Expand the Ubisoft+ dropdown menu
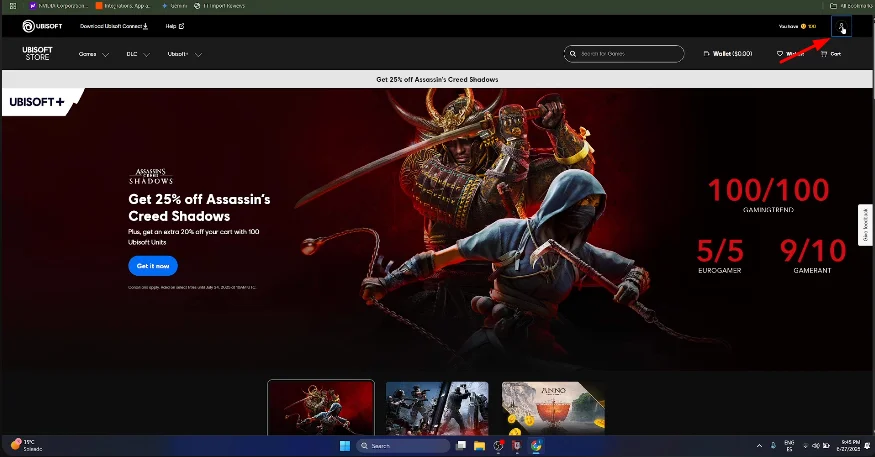Screen dimensions: 875x457 pyautogui.click(x=185, y=54)
